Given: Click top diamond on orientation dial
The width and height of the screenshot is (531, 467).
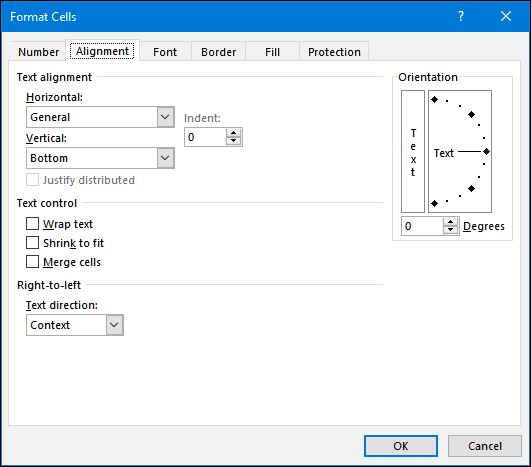Looking at the screenshot, I should coord(434,100).
